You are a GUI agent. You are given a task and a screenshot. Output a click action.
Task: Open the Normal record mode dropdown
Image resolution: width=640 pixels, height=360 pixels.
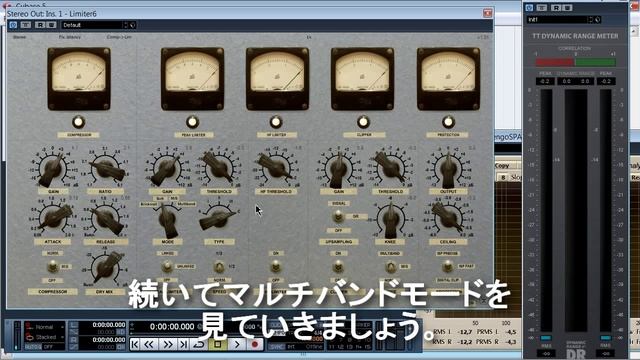point(44,327)
